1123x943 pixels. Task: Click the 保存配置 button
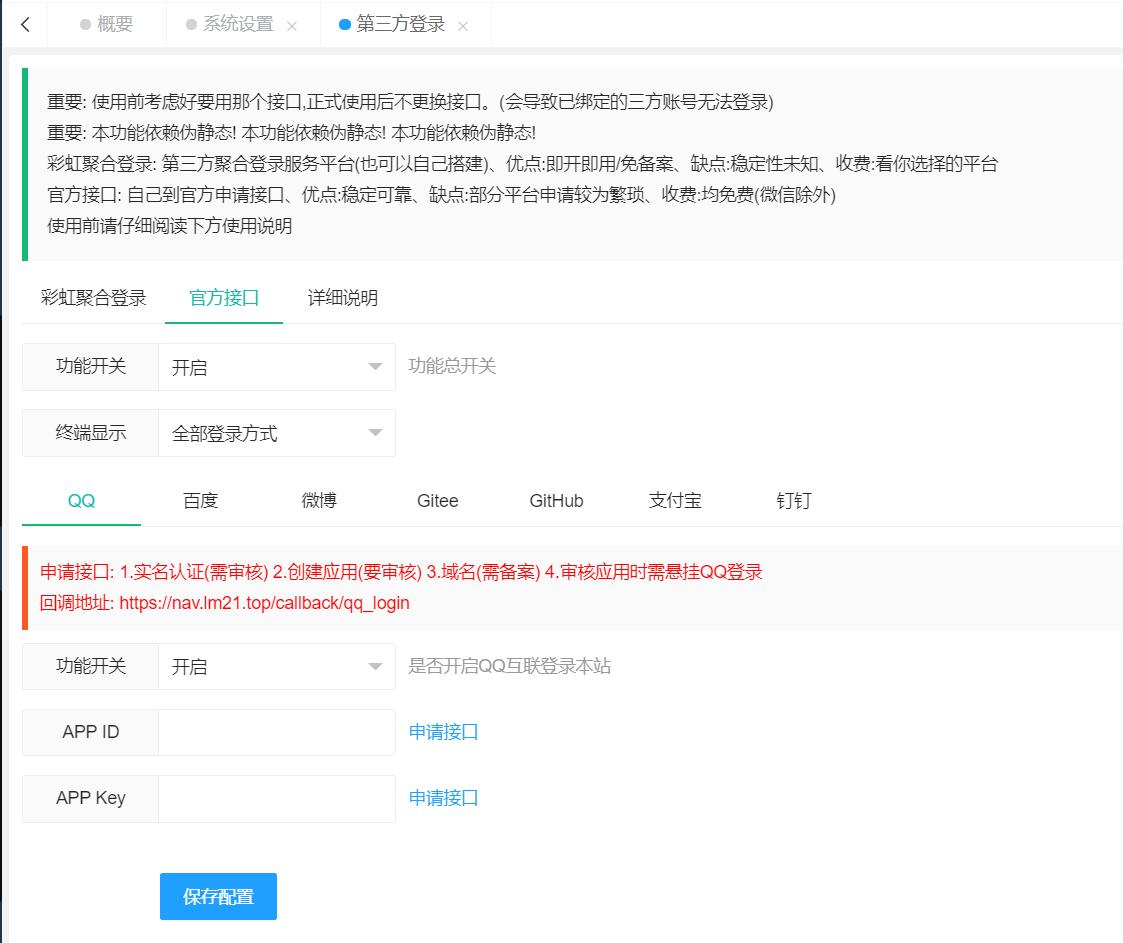pyautogui.click(x=218, y=897)
